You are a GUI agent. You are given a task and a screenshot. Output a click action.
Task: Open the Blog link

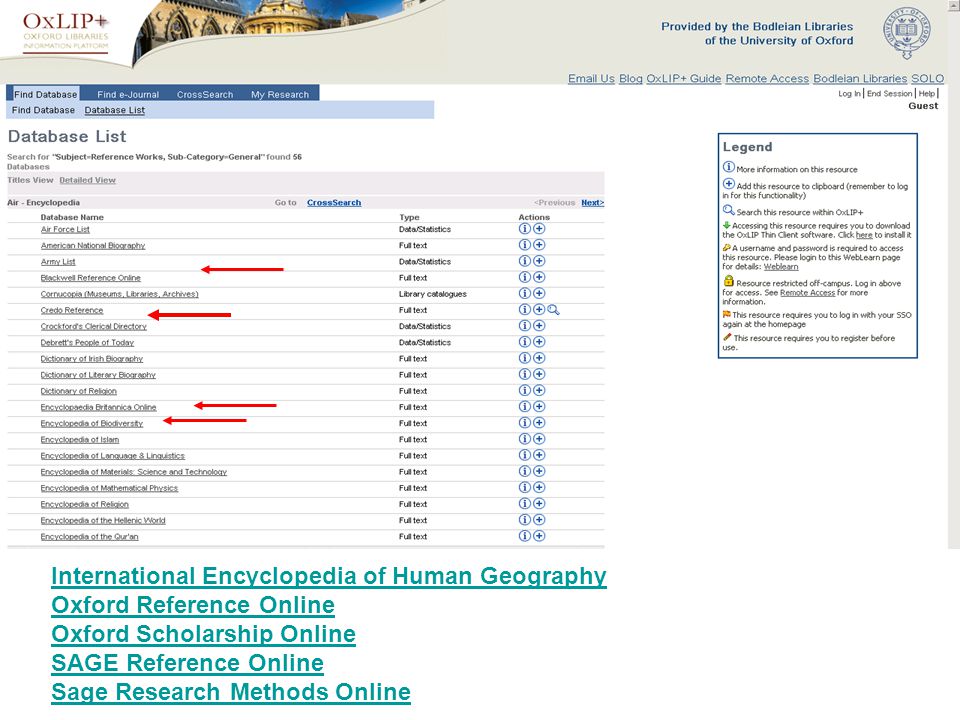pyautogui.click(x=631, y=78)
